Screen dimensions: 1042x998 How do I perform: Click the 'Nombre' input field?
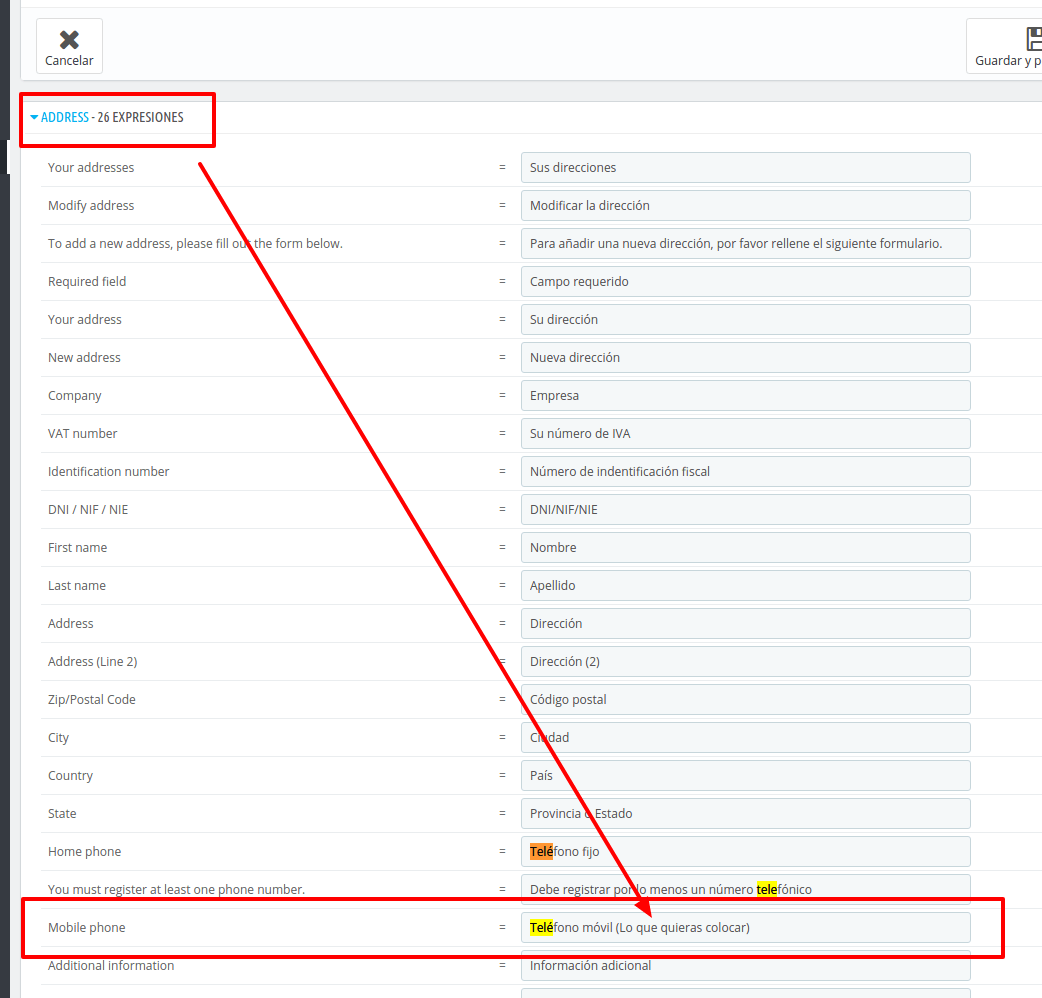tap(746, 548)
